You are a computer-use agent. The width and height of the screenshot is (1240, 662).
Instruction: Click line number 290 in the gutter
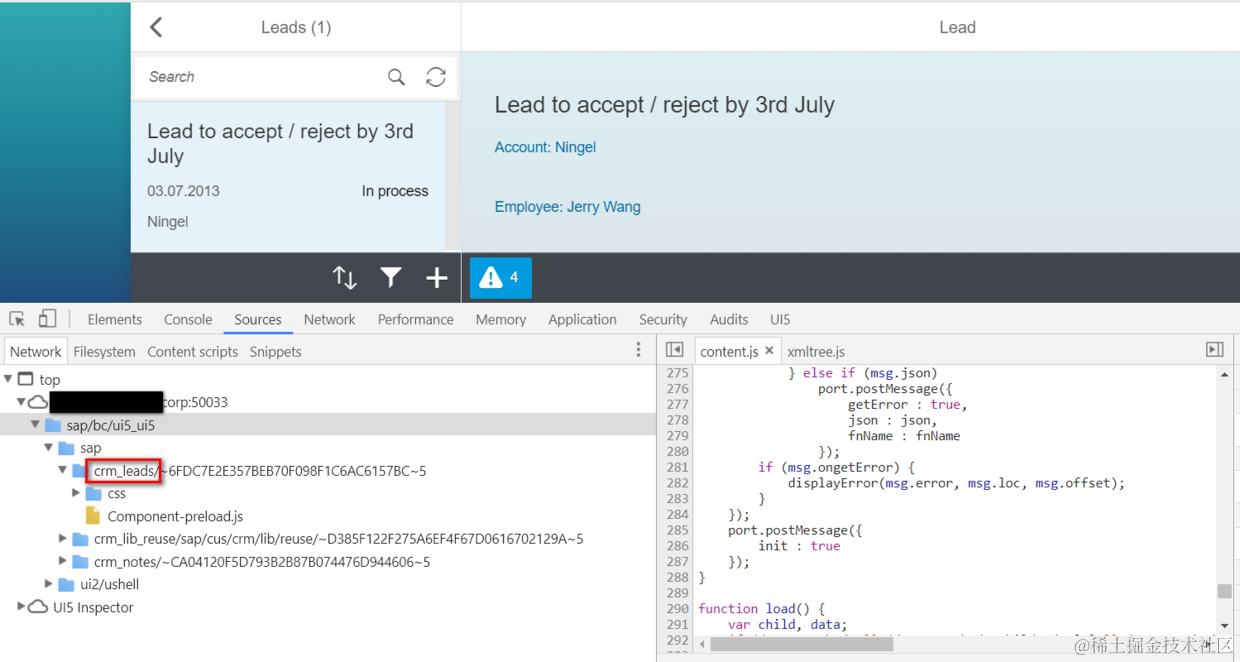(x=677, y=608)
